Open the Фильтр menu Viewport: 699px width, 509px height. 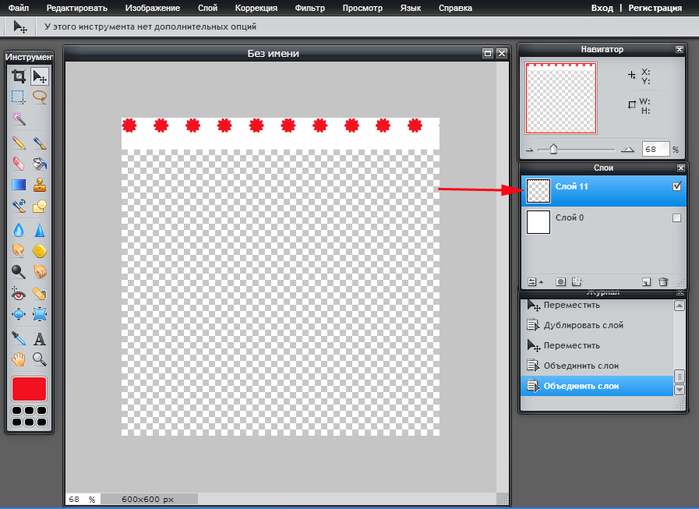[310, 8]
